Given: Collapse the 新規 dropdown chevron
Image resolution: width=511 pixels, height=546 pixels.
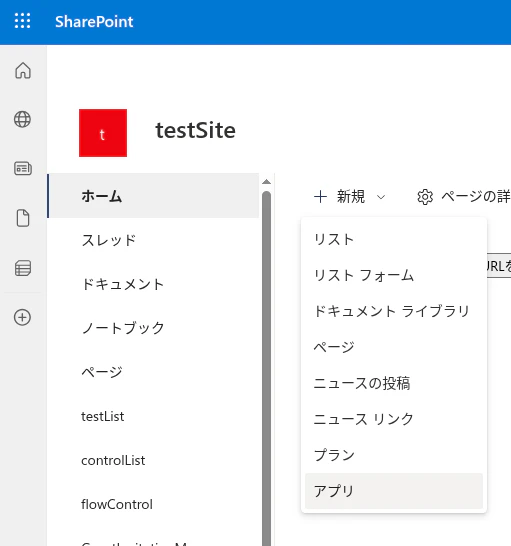Looking at the screenshot, I should (x=381, y=197).
